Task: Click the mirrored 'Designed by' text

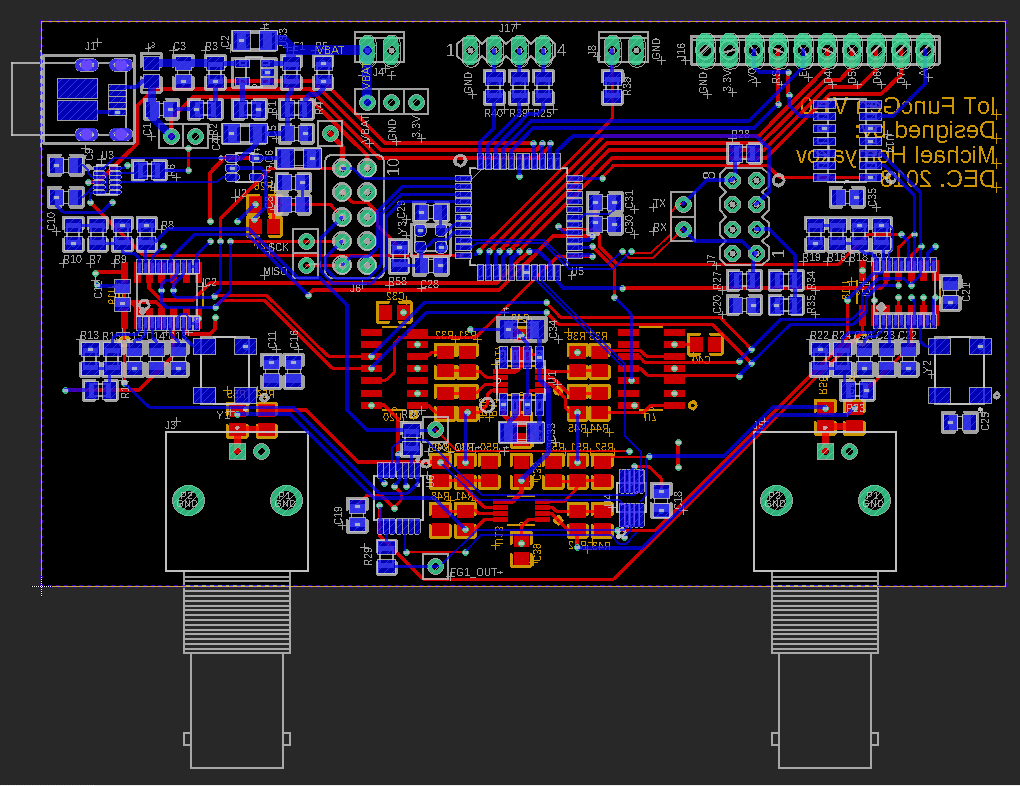Action: point(926,130)
